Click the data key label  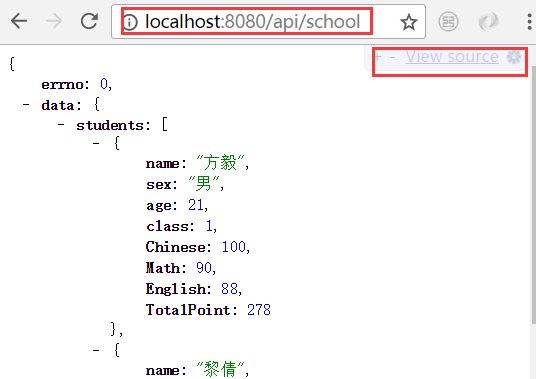(57, 105)
